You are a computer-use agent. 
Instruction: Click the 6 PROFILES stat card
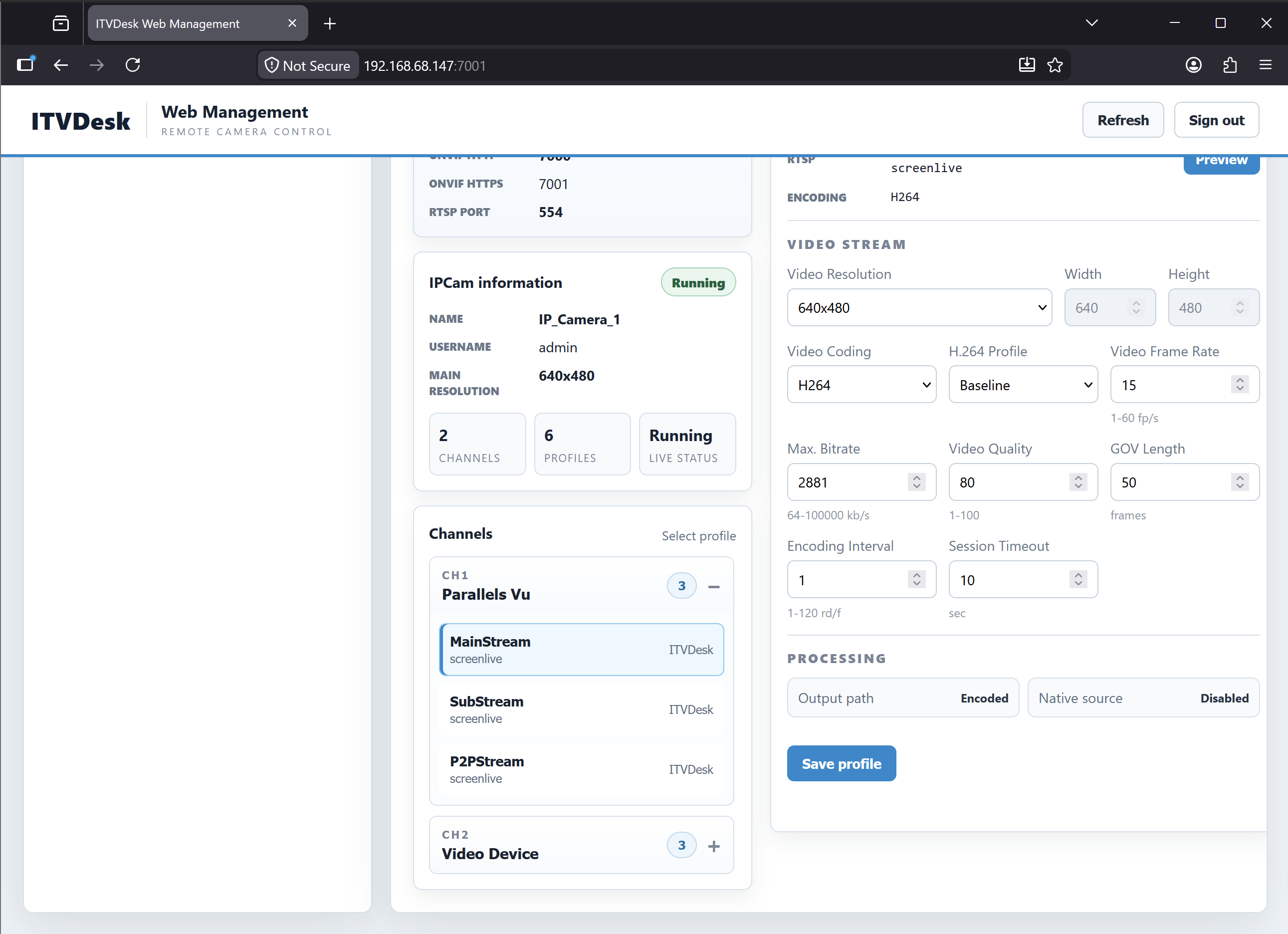coord(582,444)
